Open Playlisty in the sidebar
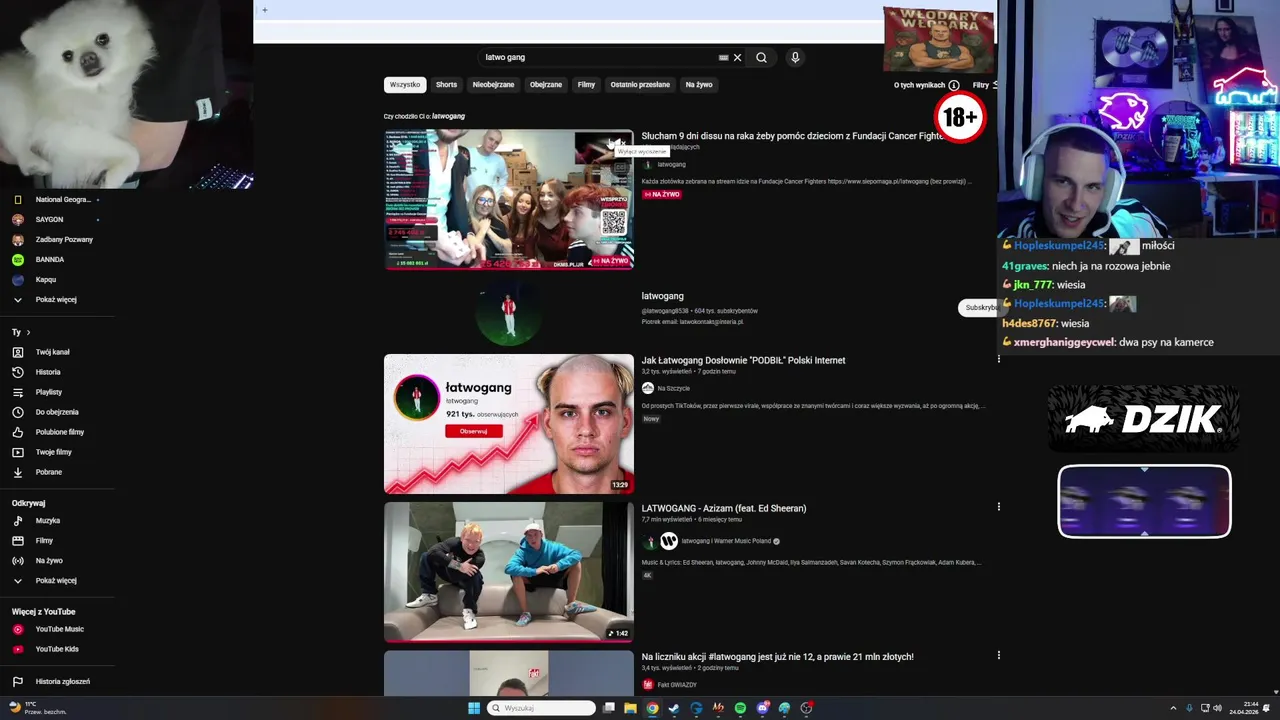Image resolution: width=1280 pixels, height=720 pixels. (49, 392)
